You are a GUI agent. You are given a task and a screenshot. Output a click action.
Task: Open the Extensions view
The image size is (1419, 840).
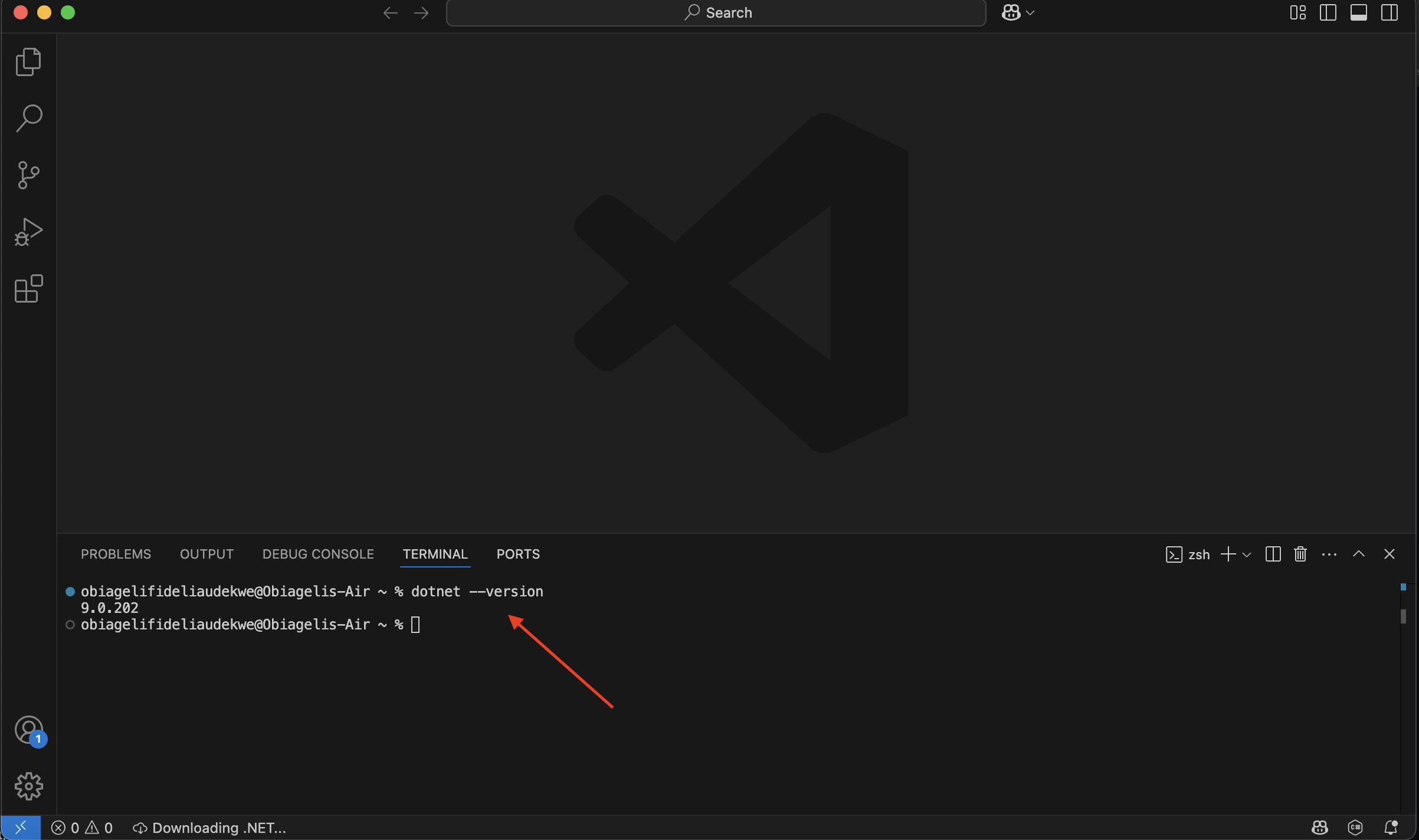coord(28,288)
